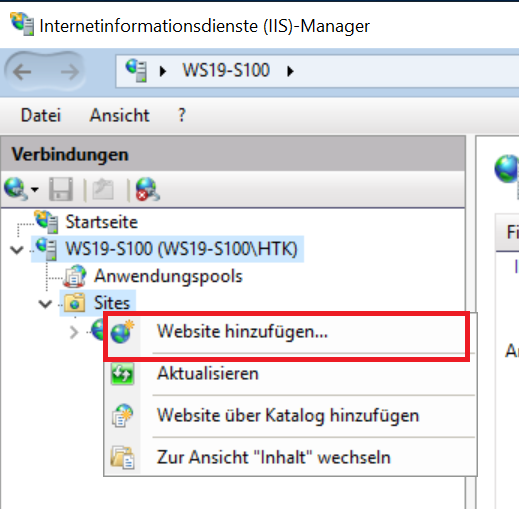Choose Website hinzufügen... from the context menu
Screen dimensions: 519x509
(x=290, y=331)
